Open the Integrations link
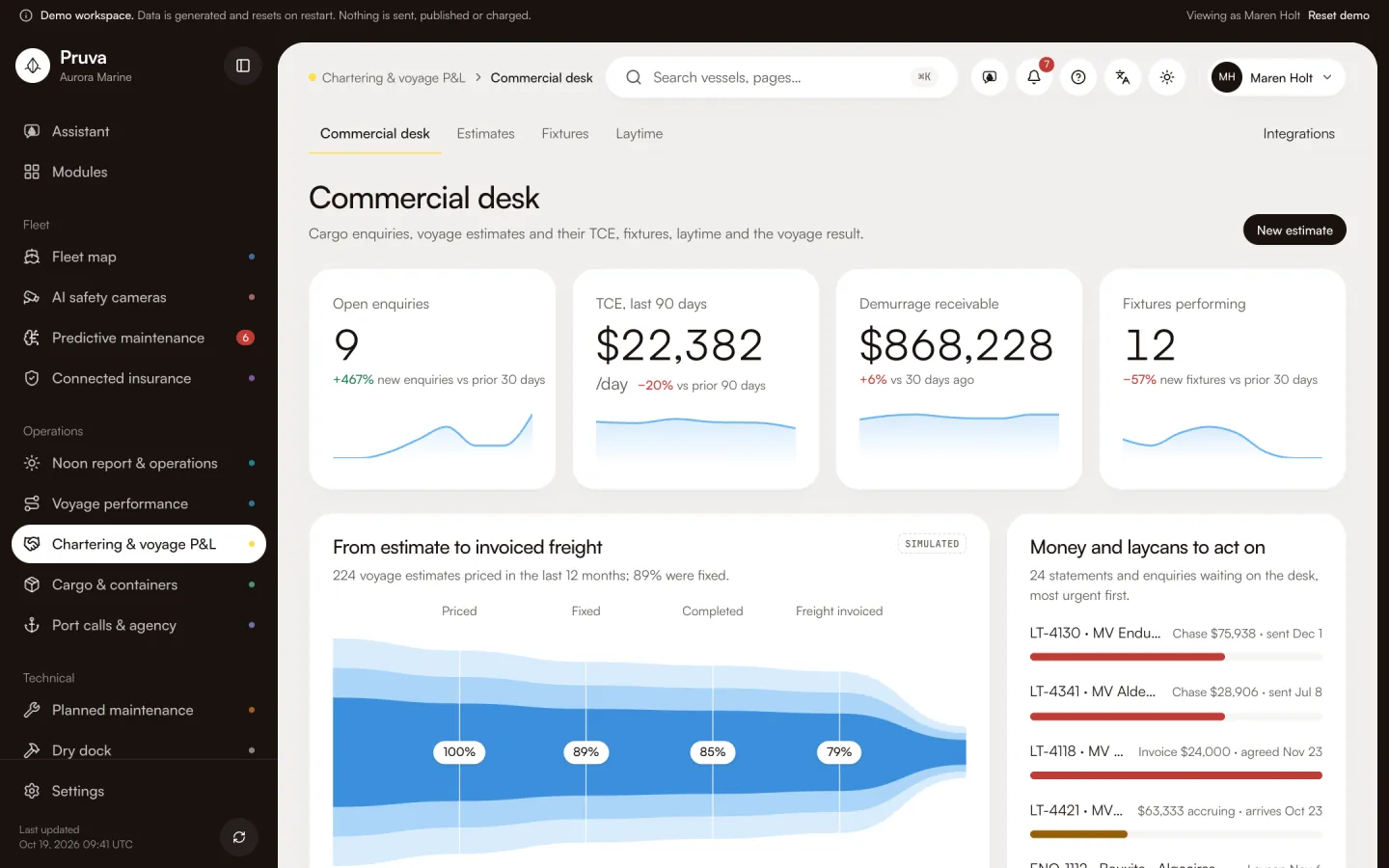This screenshot has height=868, width=1389. point(1298,133)
